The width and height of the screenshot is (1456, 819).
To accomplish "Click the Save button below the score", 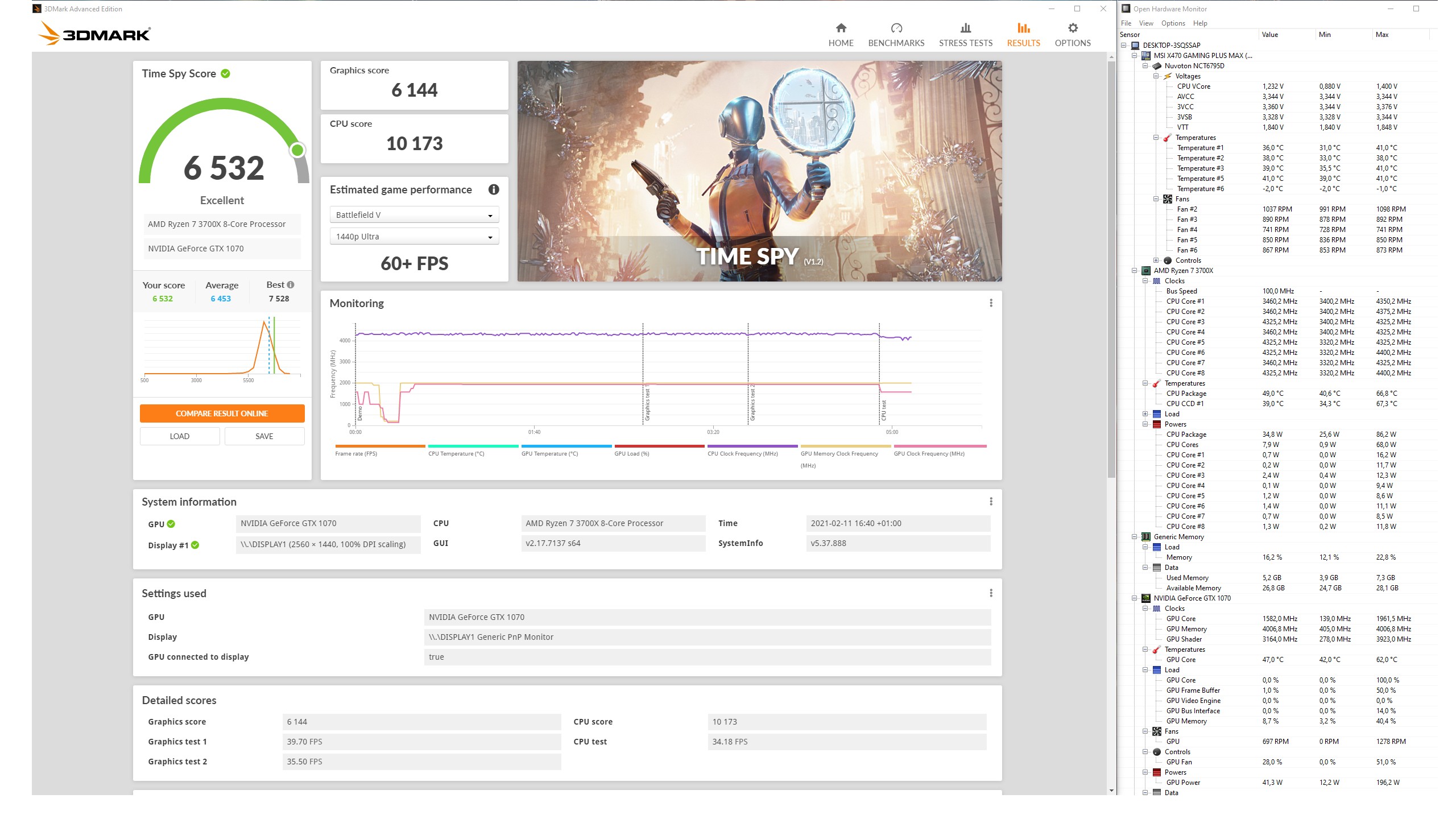I will pos(264,436).
